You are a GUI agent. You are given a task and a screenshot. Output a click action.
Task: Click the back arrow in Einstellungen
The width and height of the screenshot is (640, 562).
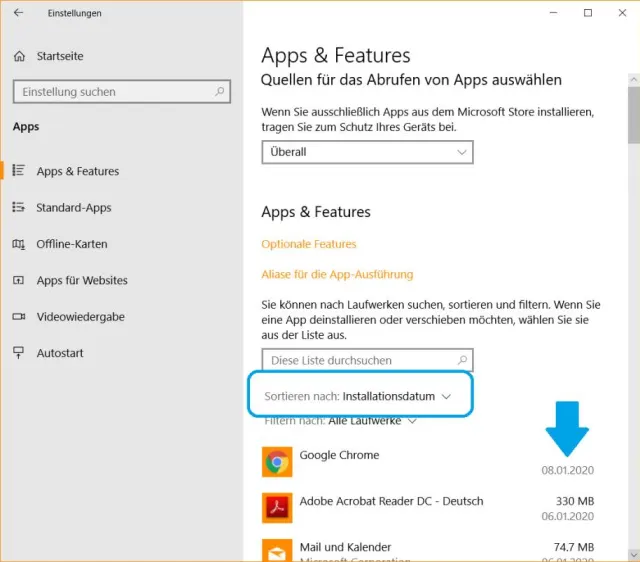18,13
